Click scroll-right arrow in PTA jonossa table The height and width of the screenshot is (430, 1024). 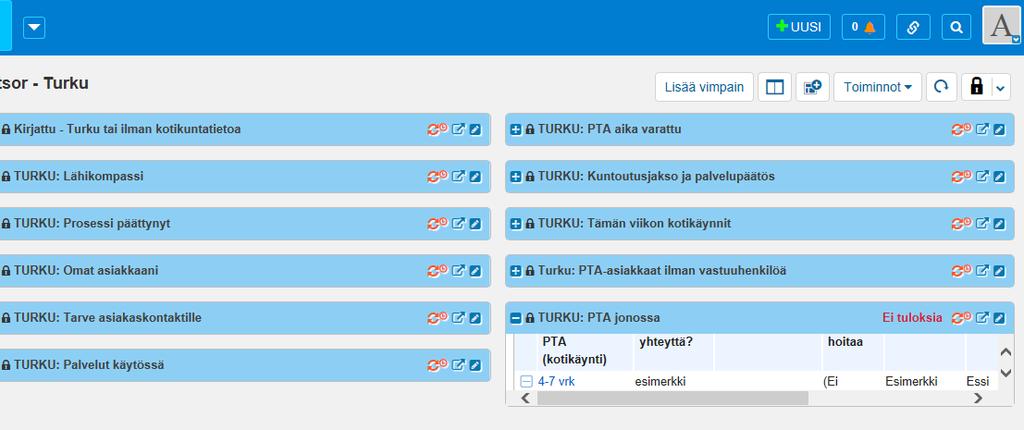(x=978, y=398)
